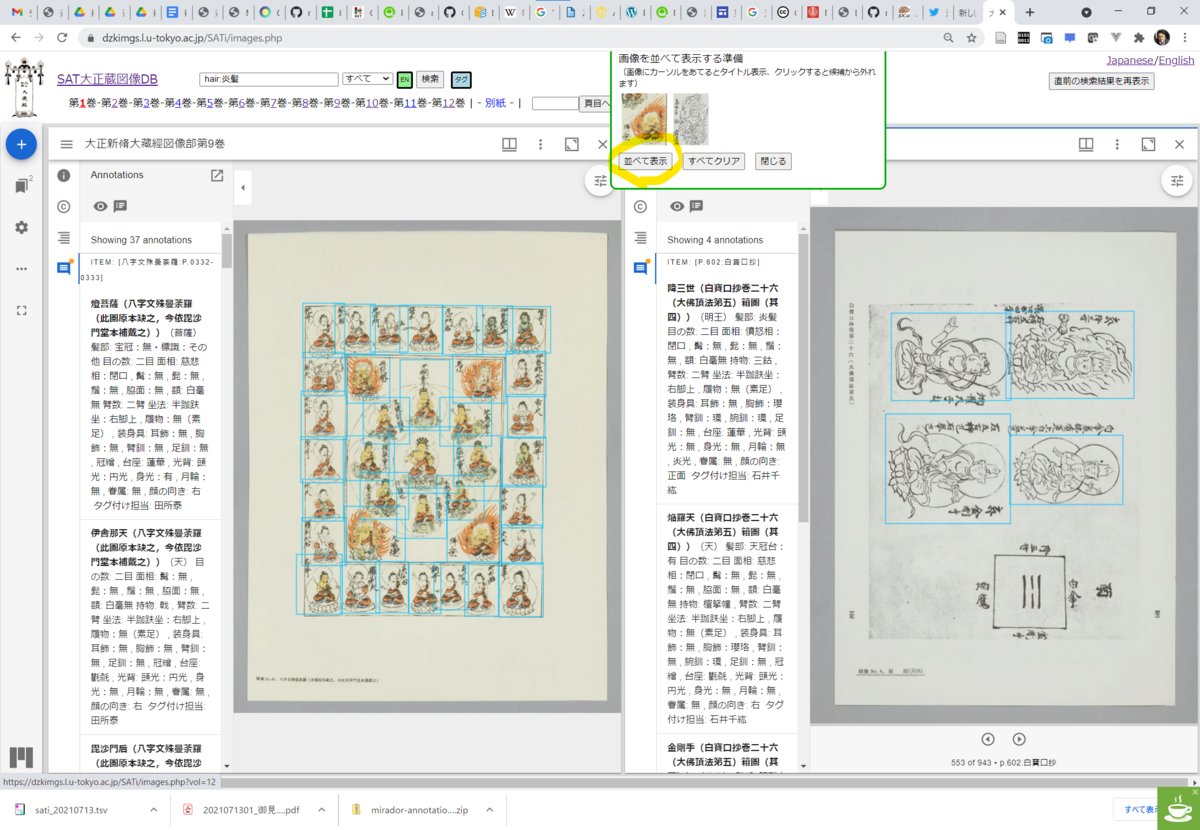Open Chrome tab search dropdown
This screenshot has width=1200, height=830.
[x=1087, y=12]
